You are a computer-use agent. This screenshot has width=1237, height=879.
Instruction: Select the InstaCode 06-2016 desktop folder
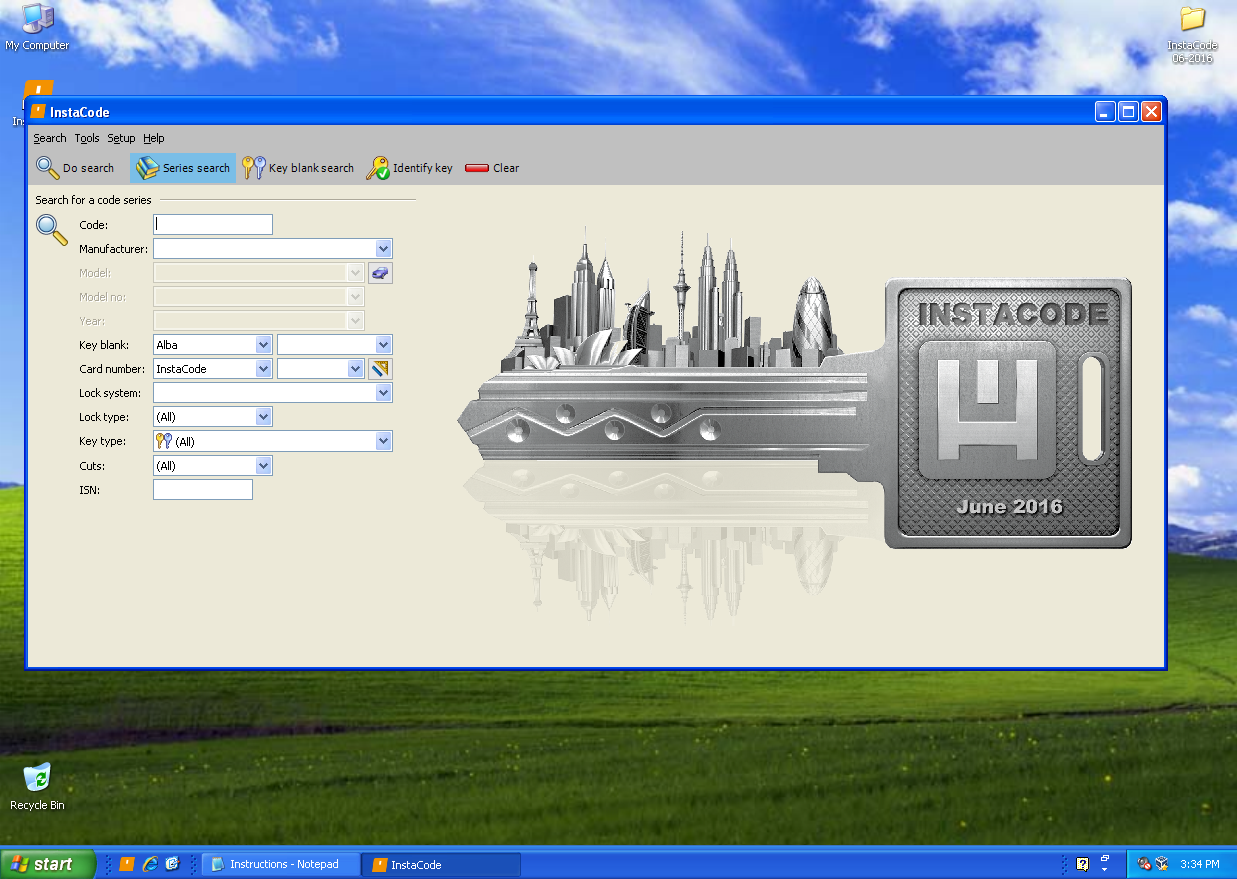coord(1192,35)
